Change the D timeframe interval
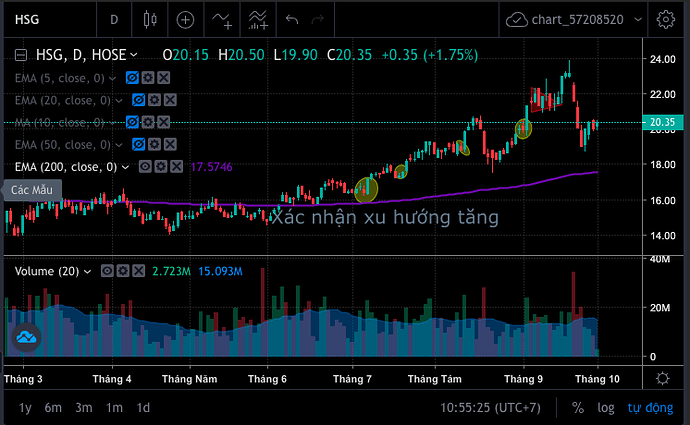 click(x=114, y=19)
